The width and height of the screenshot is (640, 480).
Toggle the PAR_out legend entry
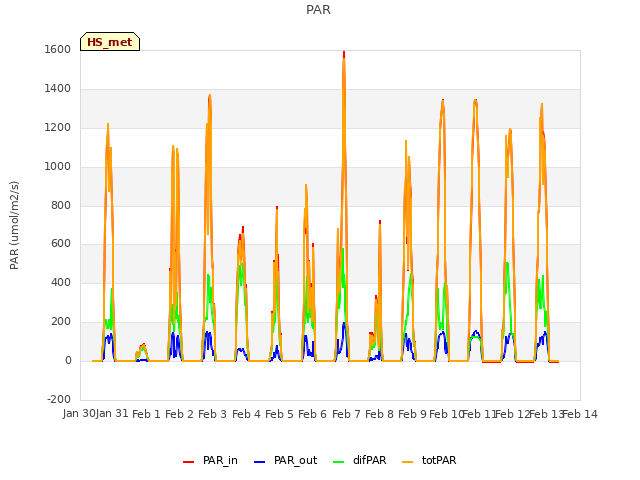click(285, 460)
